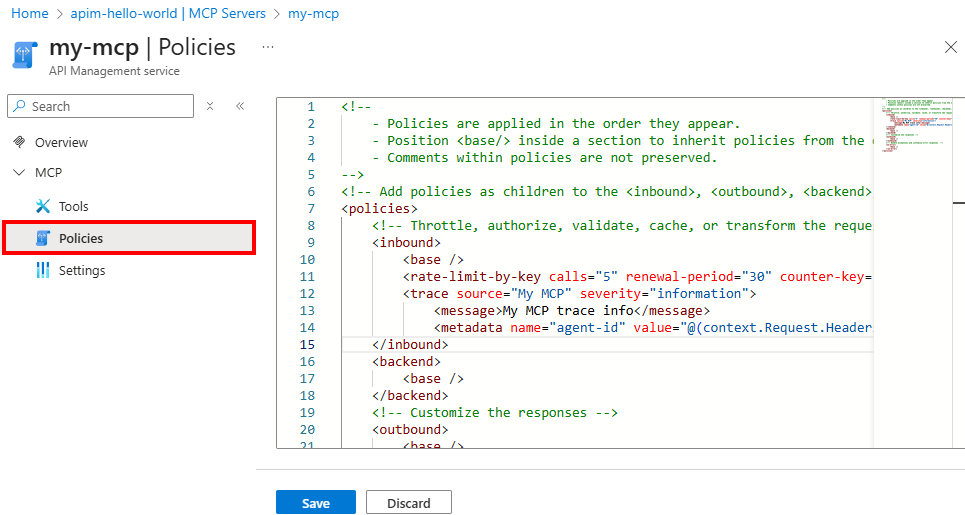This screenshot has width=965, height=515.
Task: Open the Settings menu item
Action: coord(82,270)
